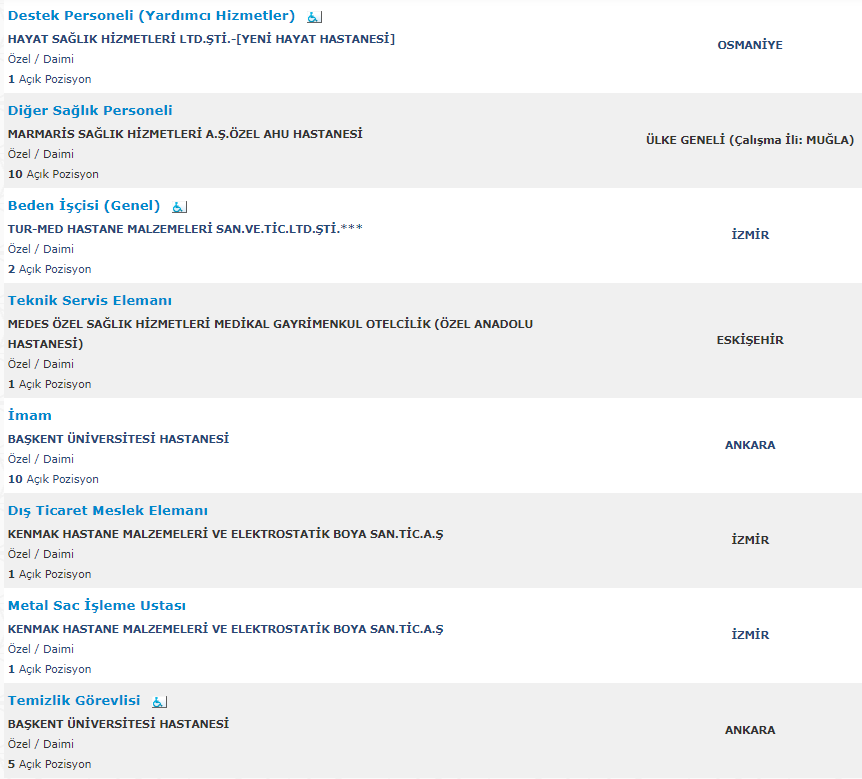This screenshot has width=862, height=779.
Task: Click the Hayat Sağlık Hizmetleri employer name
Action: 201,39
